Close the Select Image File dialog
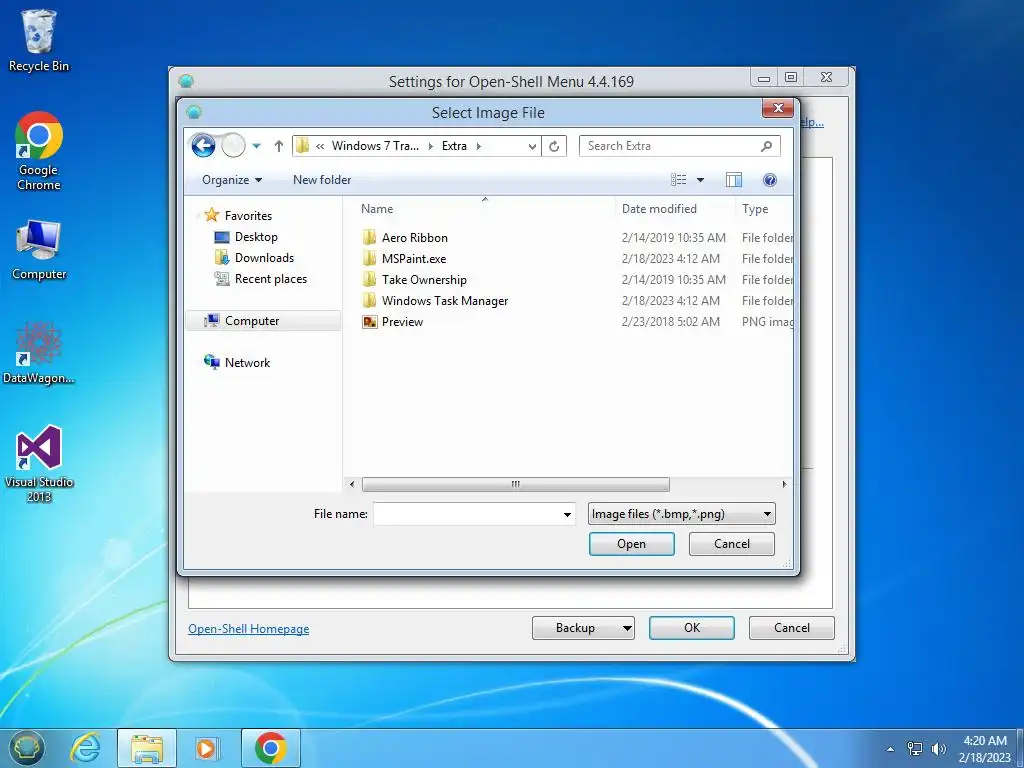This screenshot has height=768, width=1024. pyautogui.click(x=778, y=108)
